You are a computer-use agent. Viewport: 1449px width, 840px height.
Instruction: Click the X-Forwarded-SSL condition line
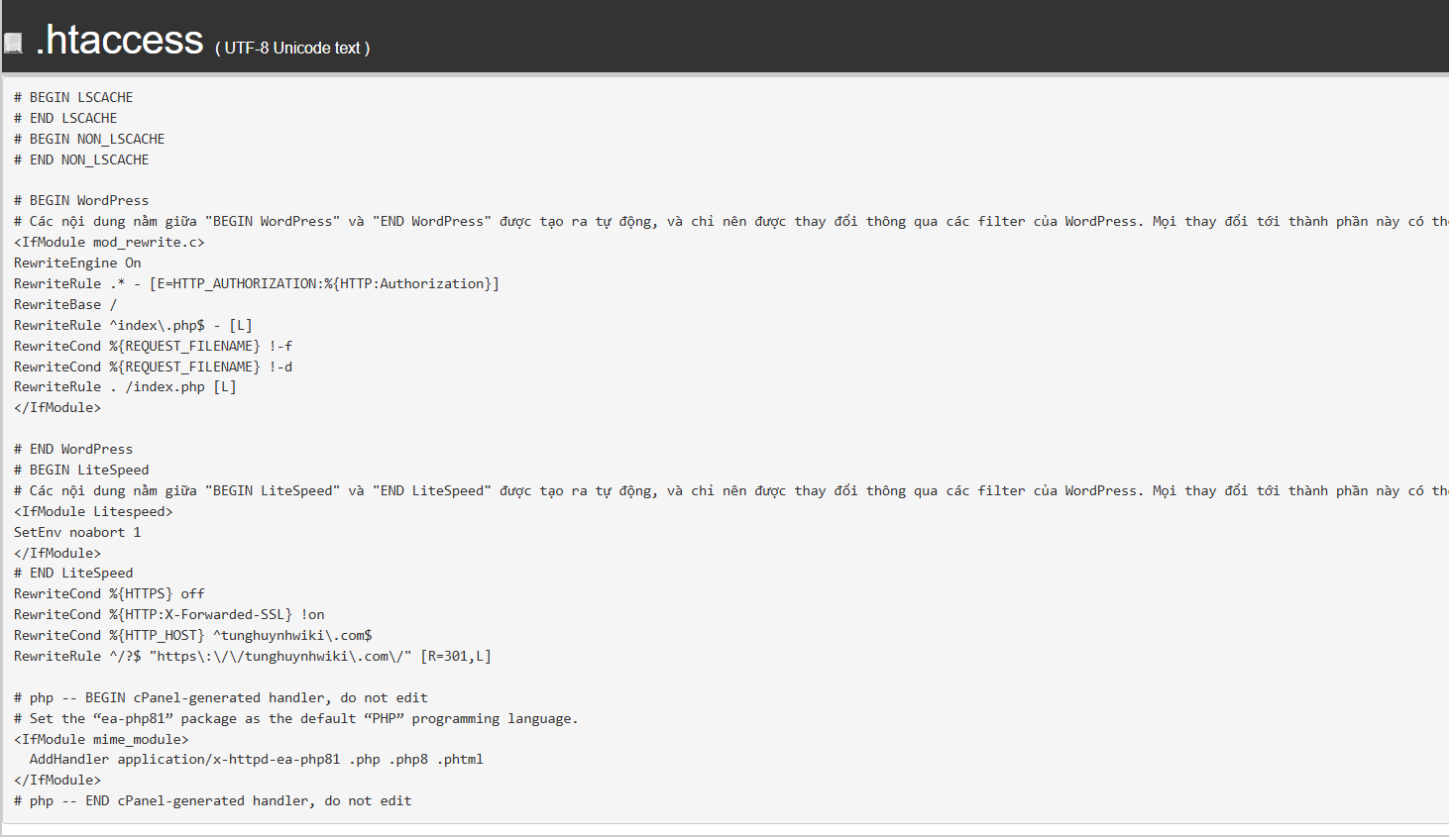click(168, 614)
